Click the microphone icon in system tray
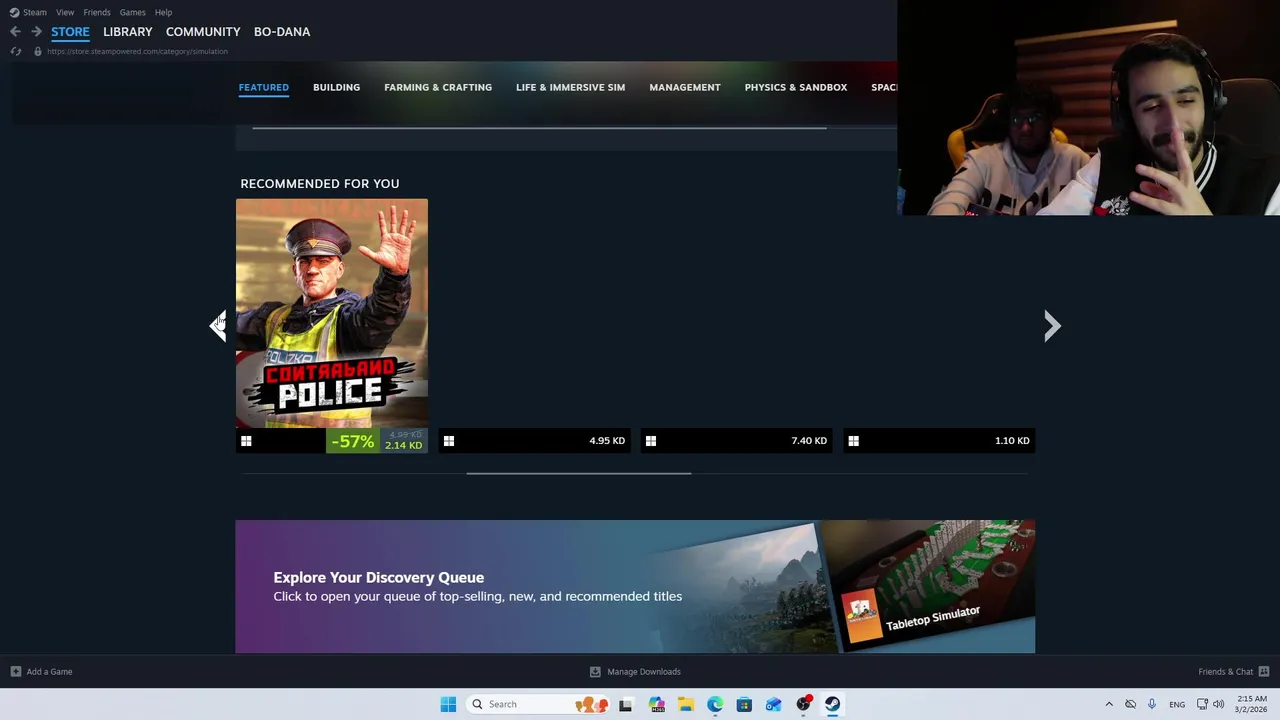The width and height of the screenshot is (1280, 720). 1152,704
